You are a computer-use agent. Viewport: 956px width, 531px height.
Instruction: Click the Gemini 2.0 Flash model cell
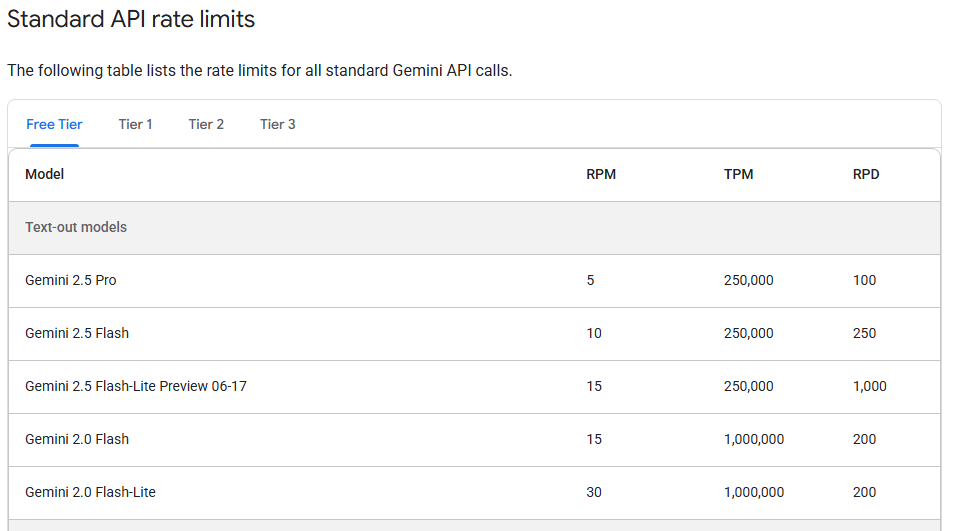pos(77,439)
